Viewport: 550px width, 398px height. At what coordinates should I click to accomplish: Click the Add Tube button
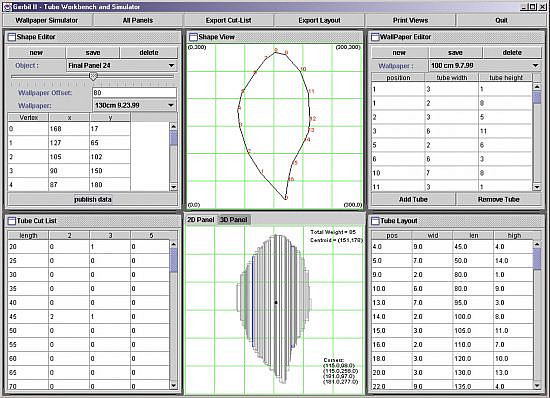(x=413, y=199)
